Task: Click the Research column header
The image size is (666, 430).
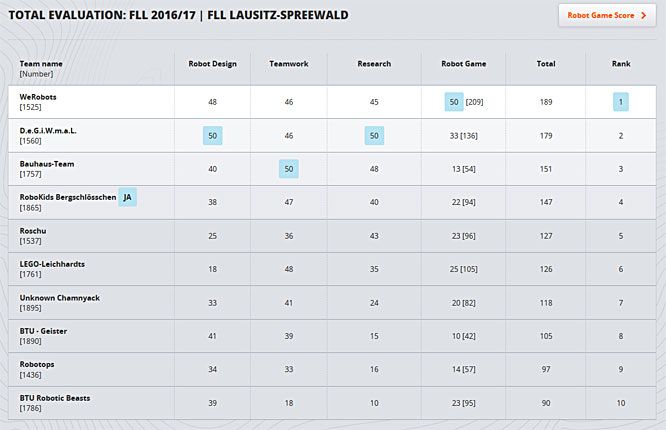Action: (x=374, y=64)
